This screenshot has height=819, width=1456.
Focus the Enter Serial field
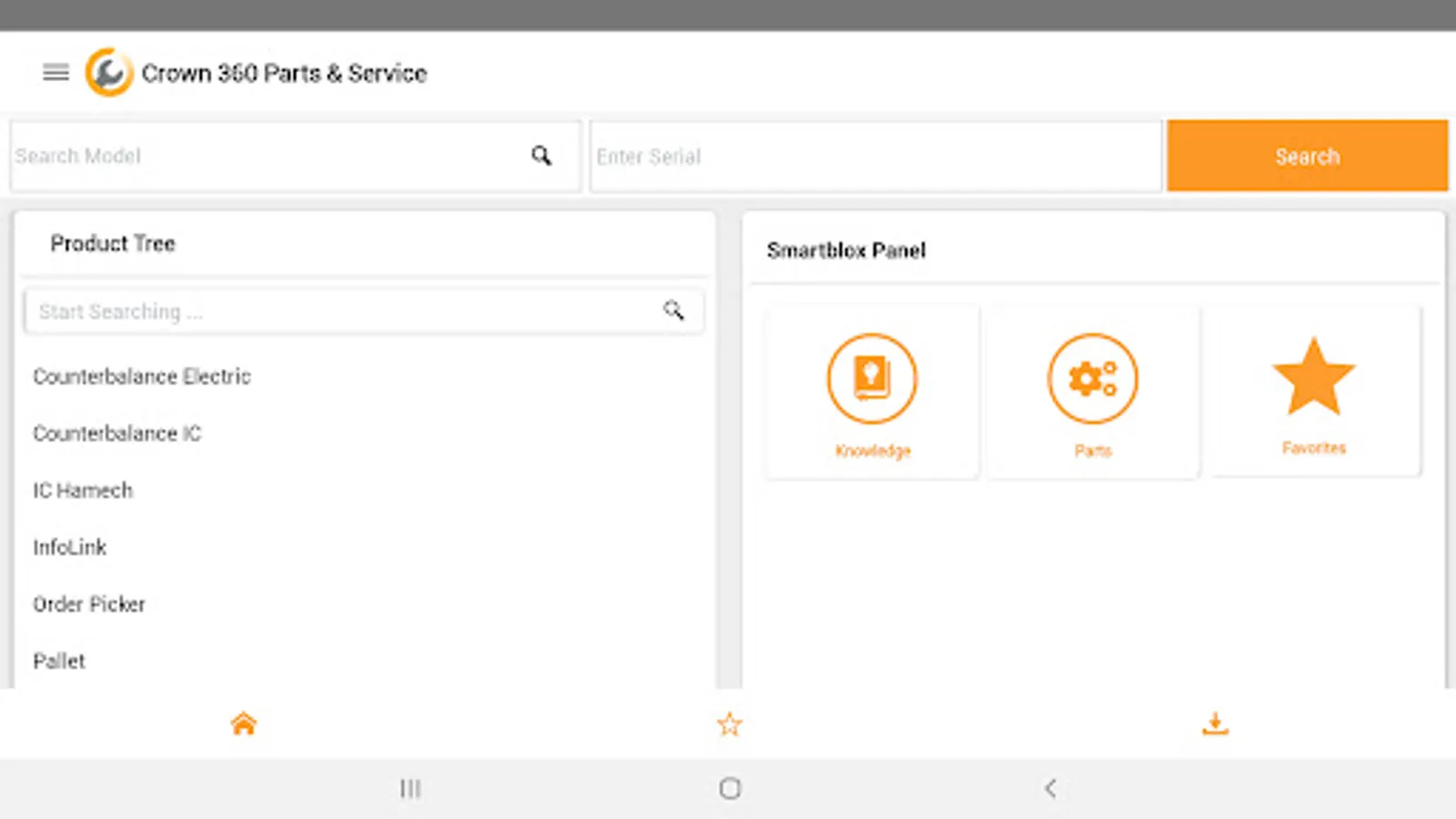[876, 156]
